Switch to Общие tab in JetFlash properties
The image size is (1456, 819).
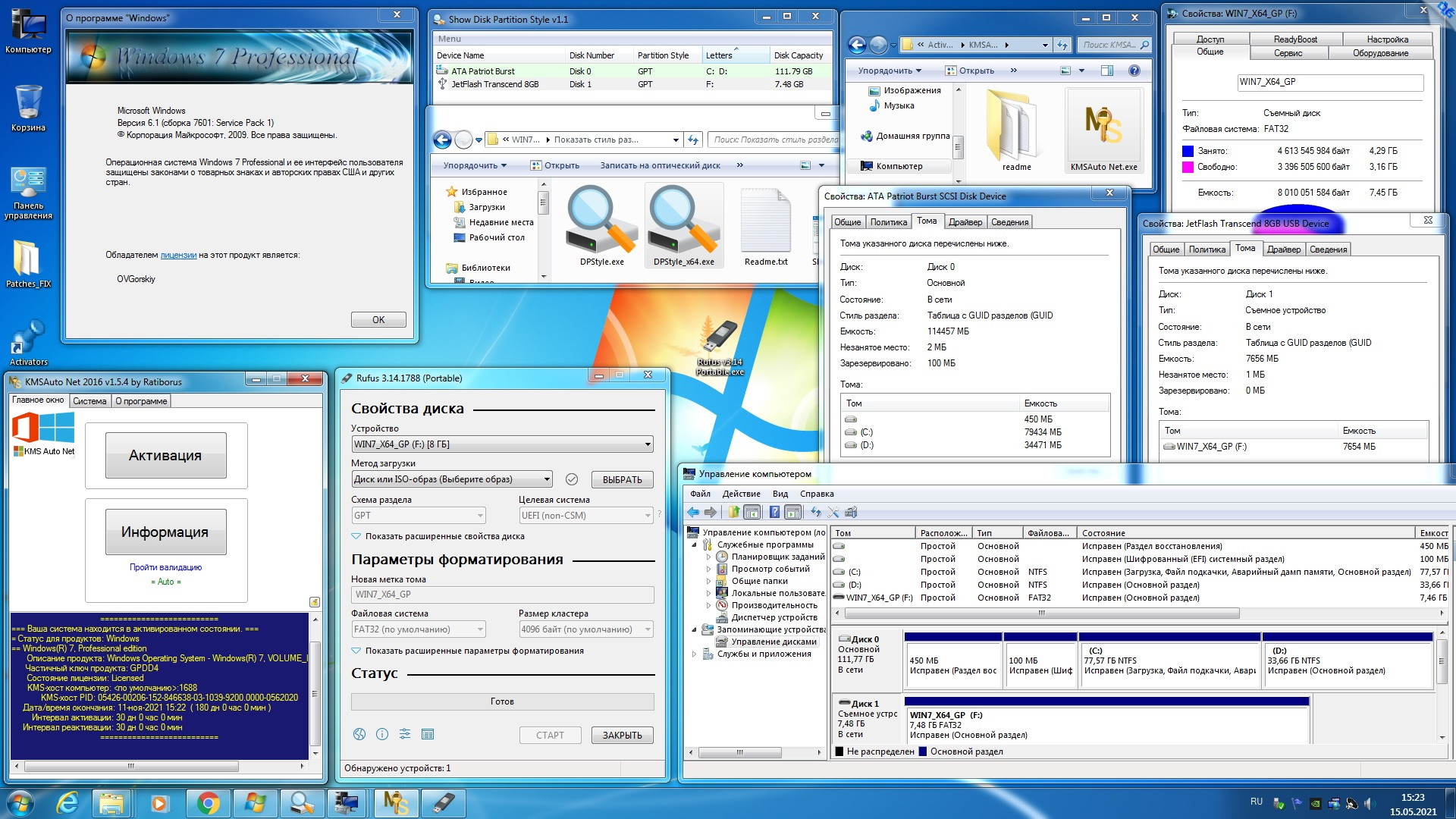tap(1164, 249)
